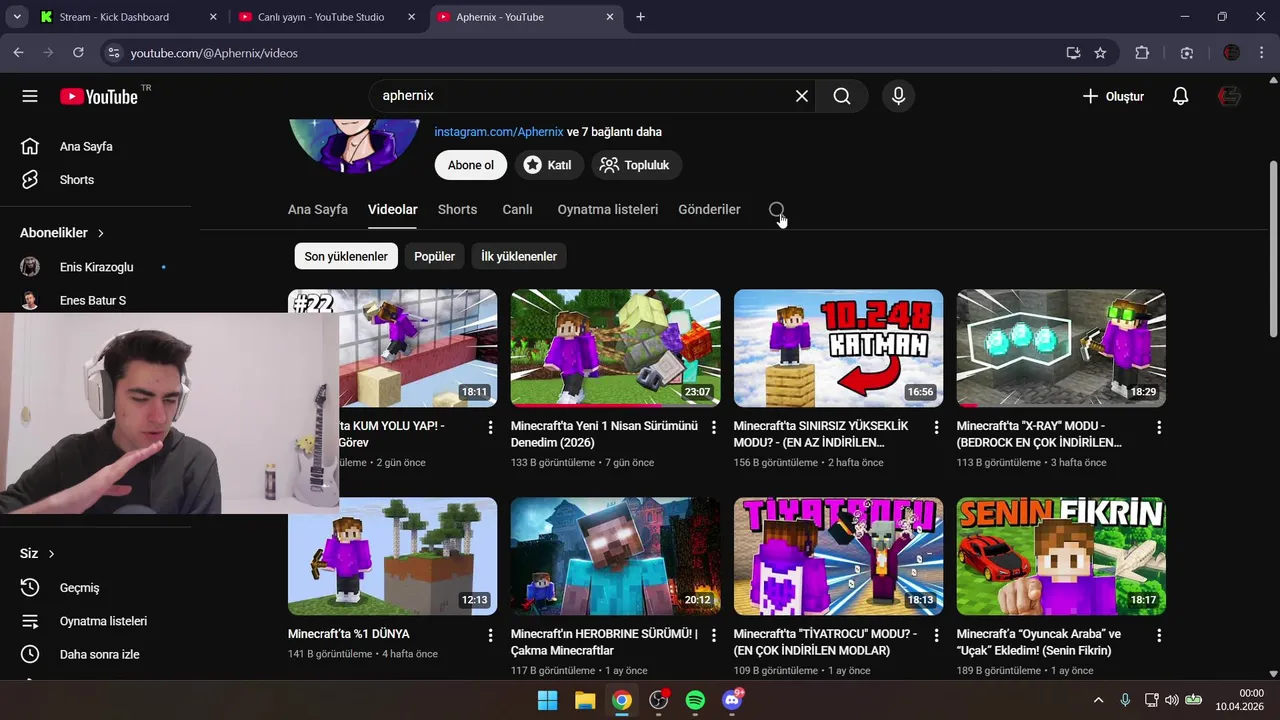This screenshot has width=1280, height=720.
Task: Open options for X-RAY MODU video
Action: [x=1159, y=427]
